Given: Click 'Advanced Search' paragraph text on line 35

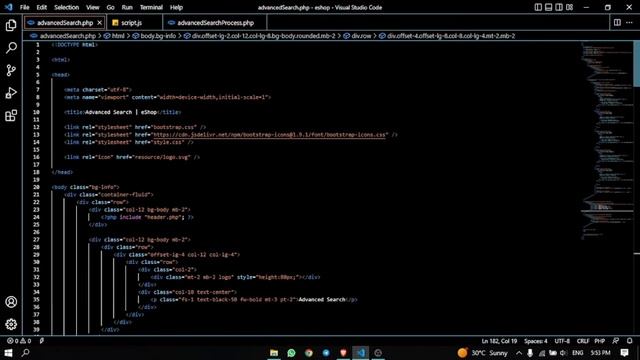Looking at the screenshot, I should 322,300.
